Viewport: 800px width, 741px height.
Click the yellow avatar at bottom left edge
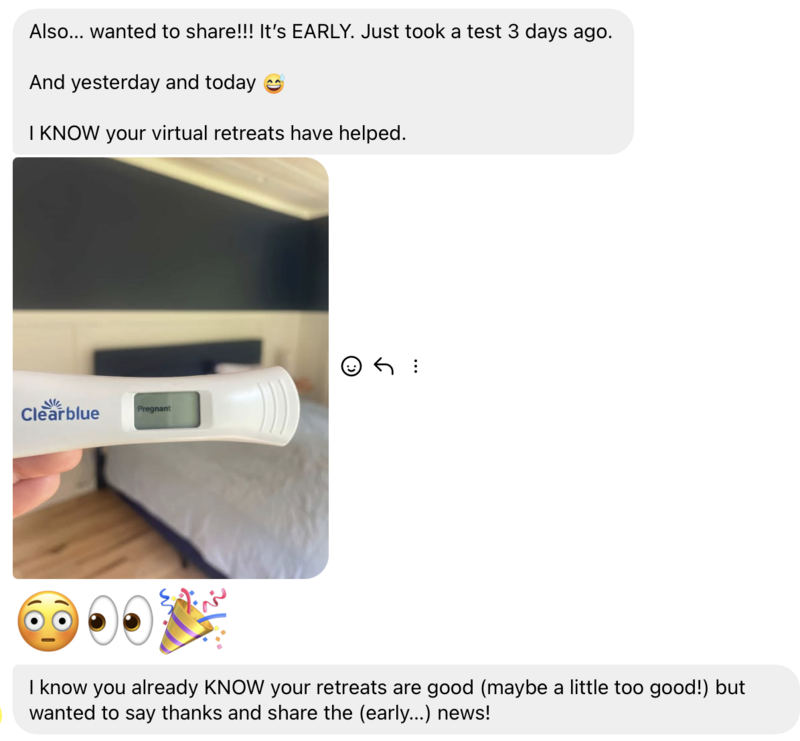coord(1,715)
